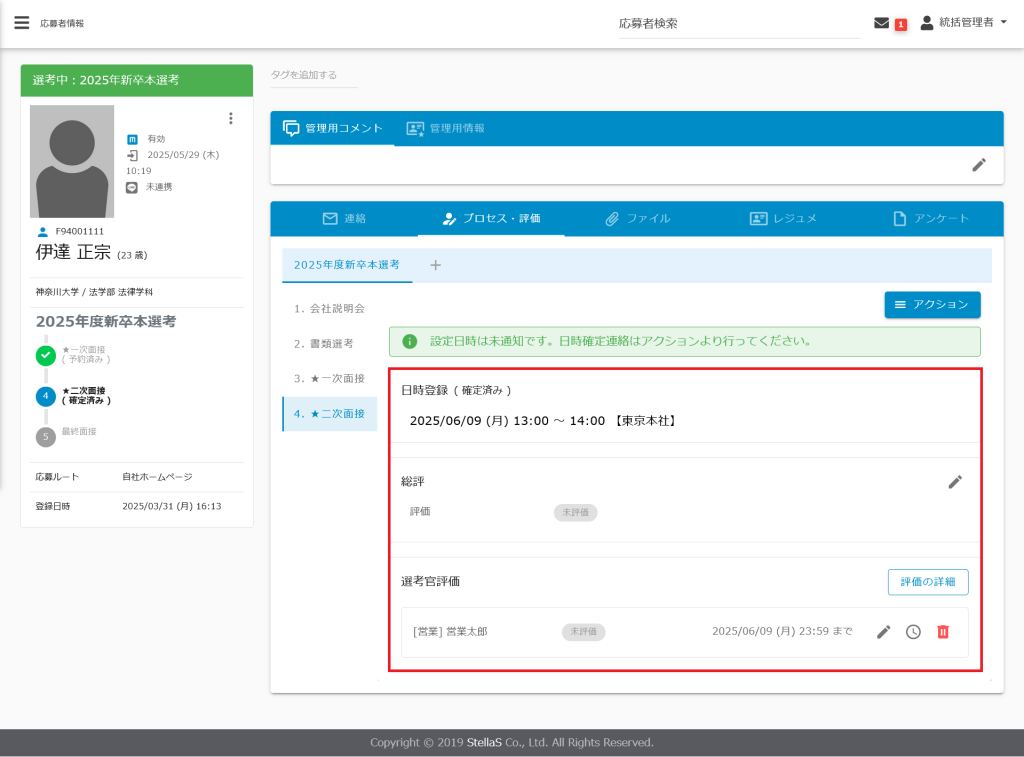Image resolution: width=1024 pixels, height=757 pixels.
Task: Click the 評価の詳細 button
Action: tap(928, 582)
